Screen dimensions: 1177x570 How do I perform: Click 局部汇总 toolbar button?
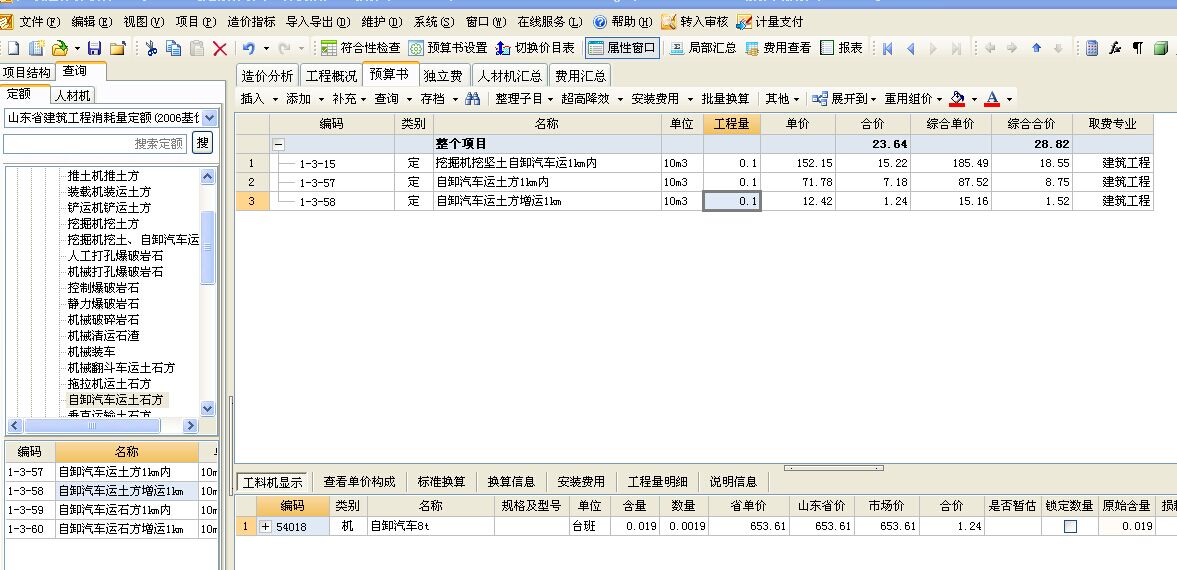[x=703, y=48]
